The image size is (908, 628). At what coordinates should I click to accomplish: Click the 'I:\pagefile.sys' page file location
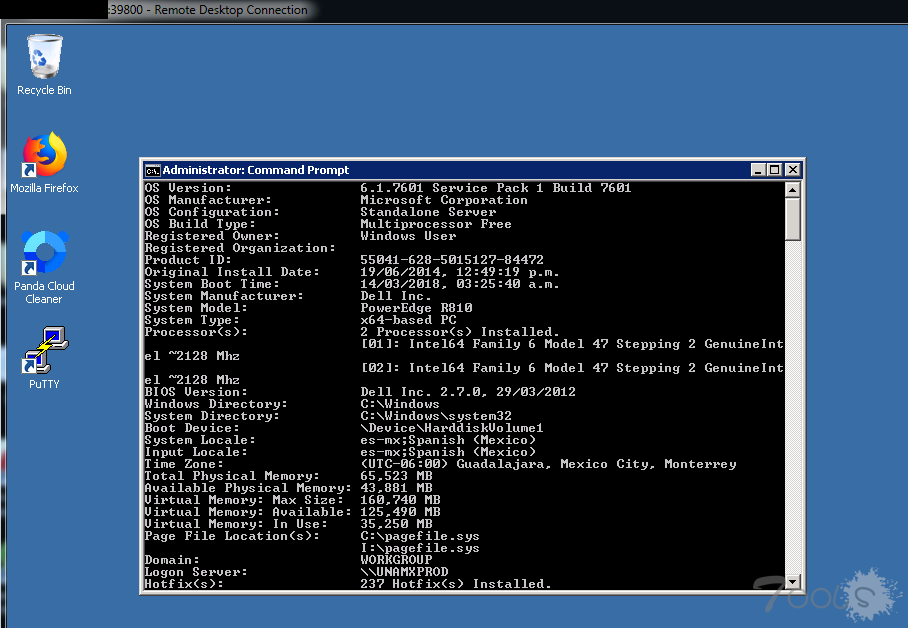(x=420, y=548)
